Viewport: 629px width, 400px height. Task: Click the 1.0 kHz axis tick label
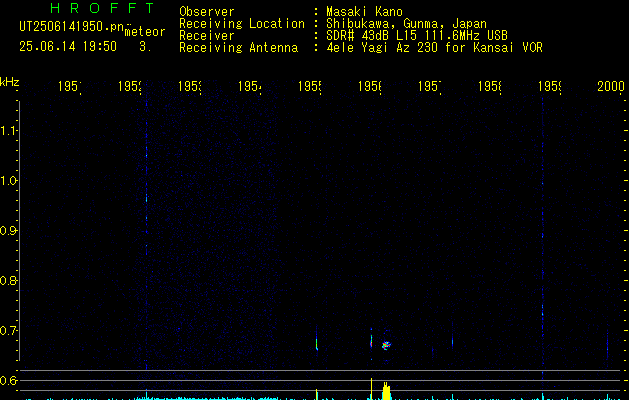click(x=8, y=180)
